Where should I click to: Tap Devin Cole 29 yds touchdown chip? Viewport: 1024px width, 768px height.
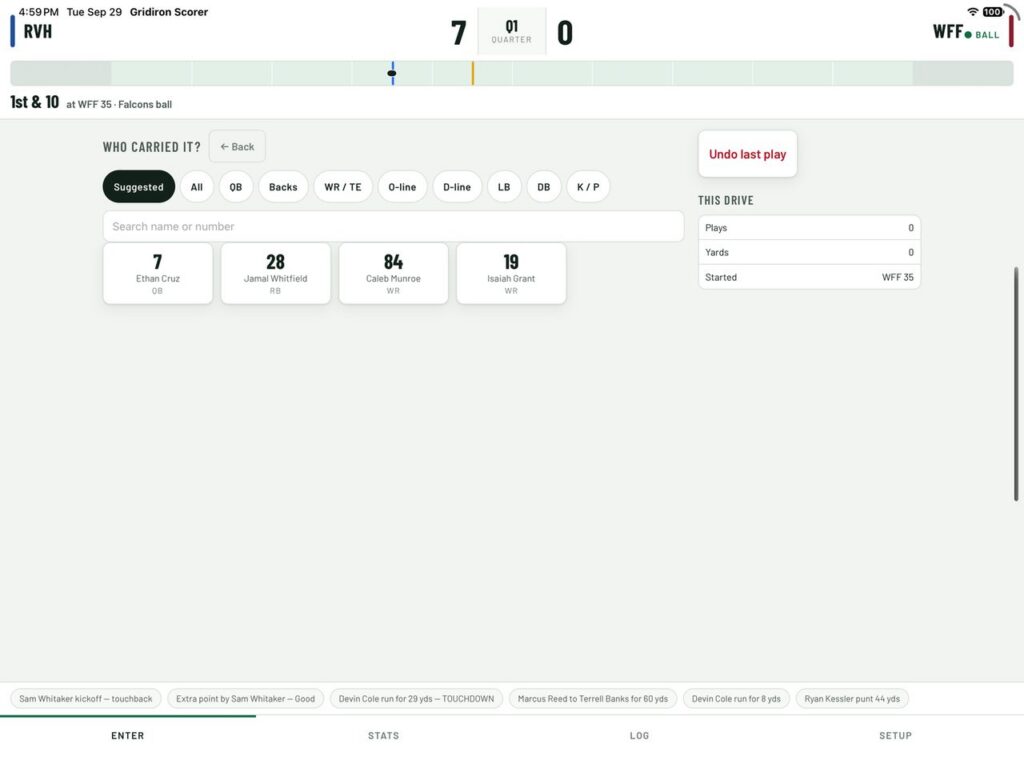pos(417,699)
